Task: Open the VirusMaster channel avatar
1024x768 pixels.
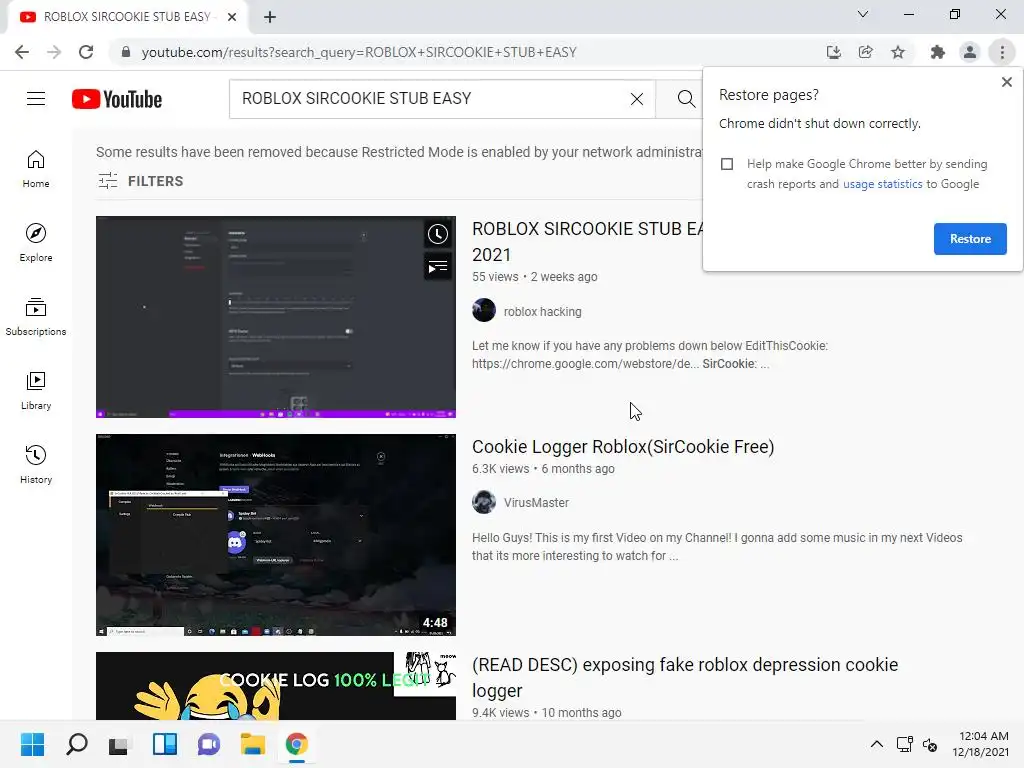Action: coord(484,502)
